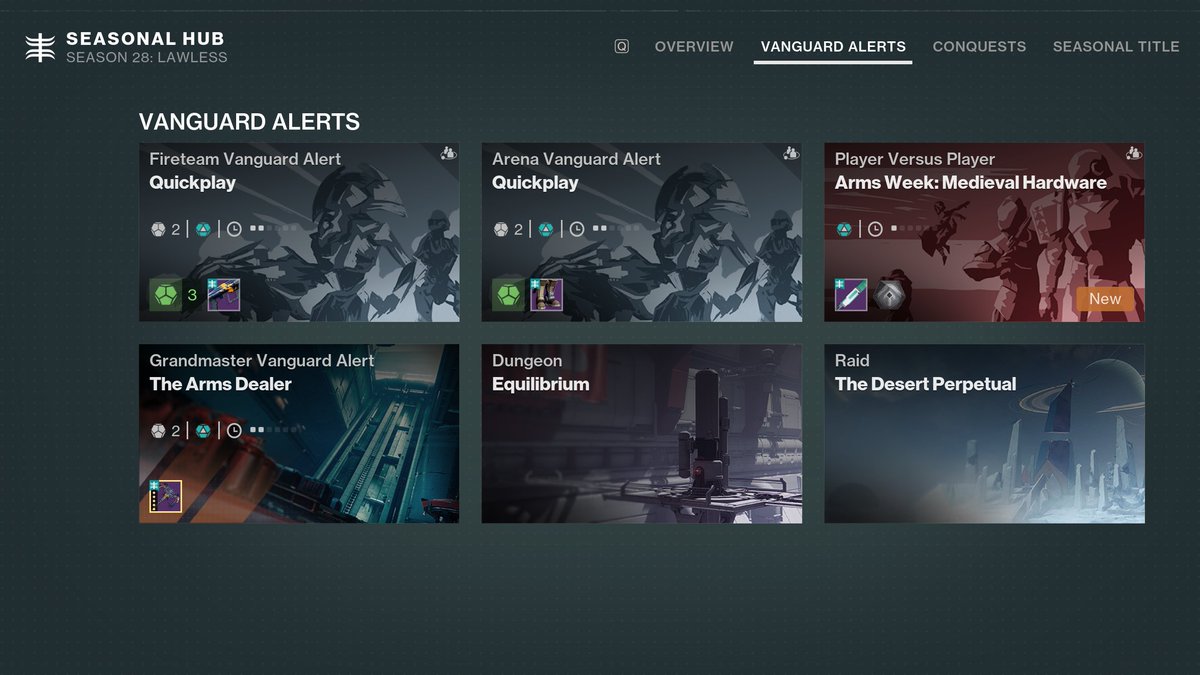Click the 'Raid' label text
This screenshot has width=1200, height=675.
pos(852,360)
